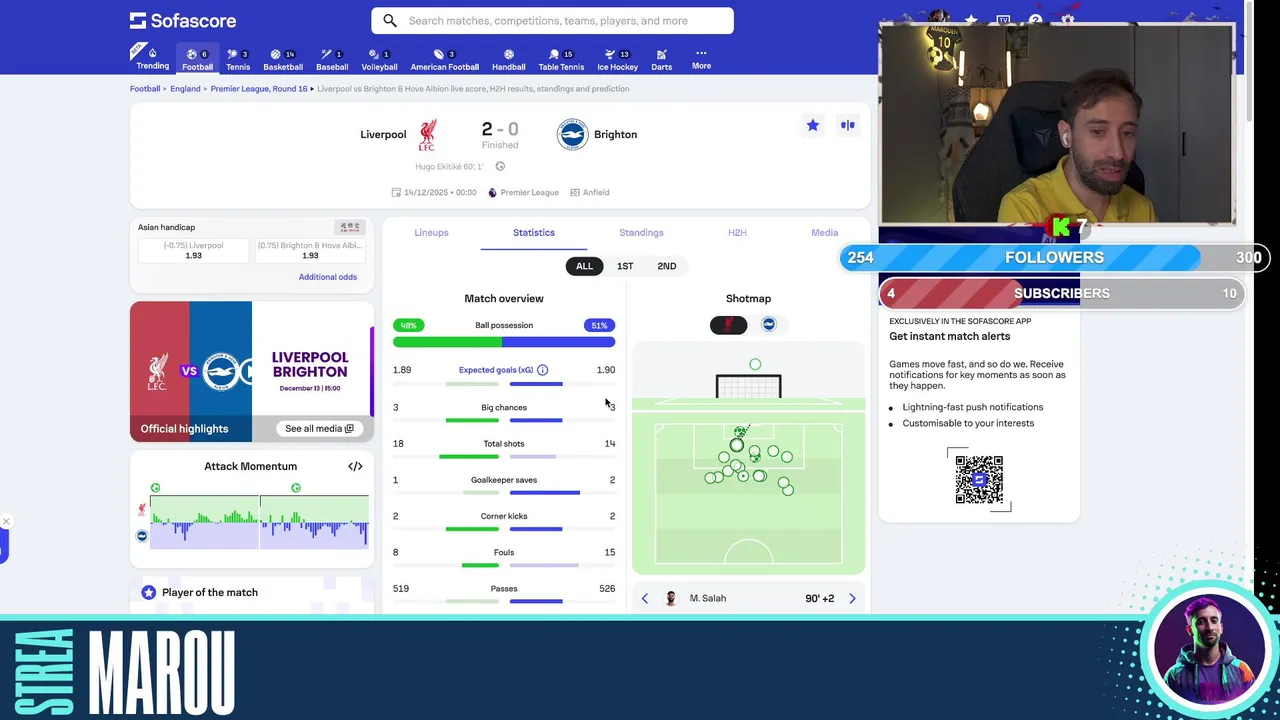Select Liverpool Asian handicap odds 1.93

(x=193, y=250)
